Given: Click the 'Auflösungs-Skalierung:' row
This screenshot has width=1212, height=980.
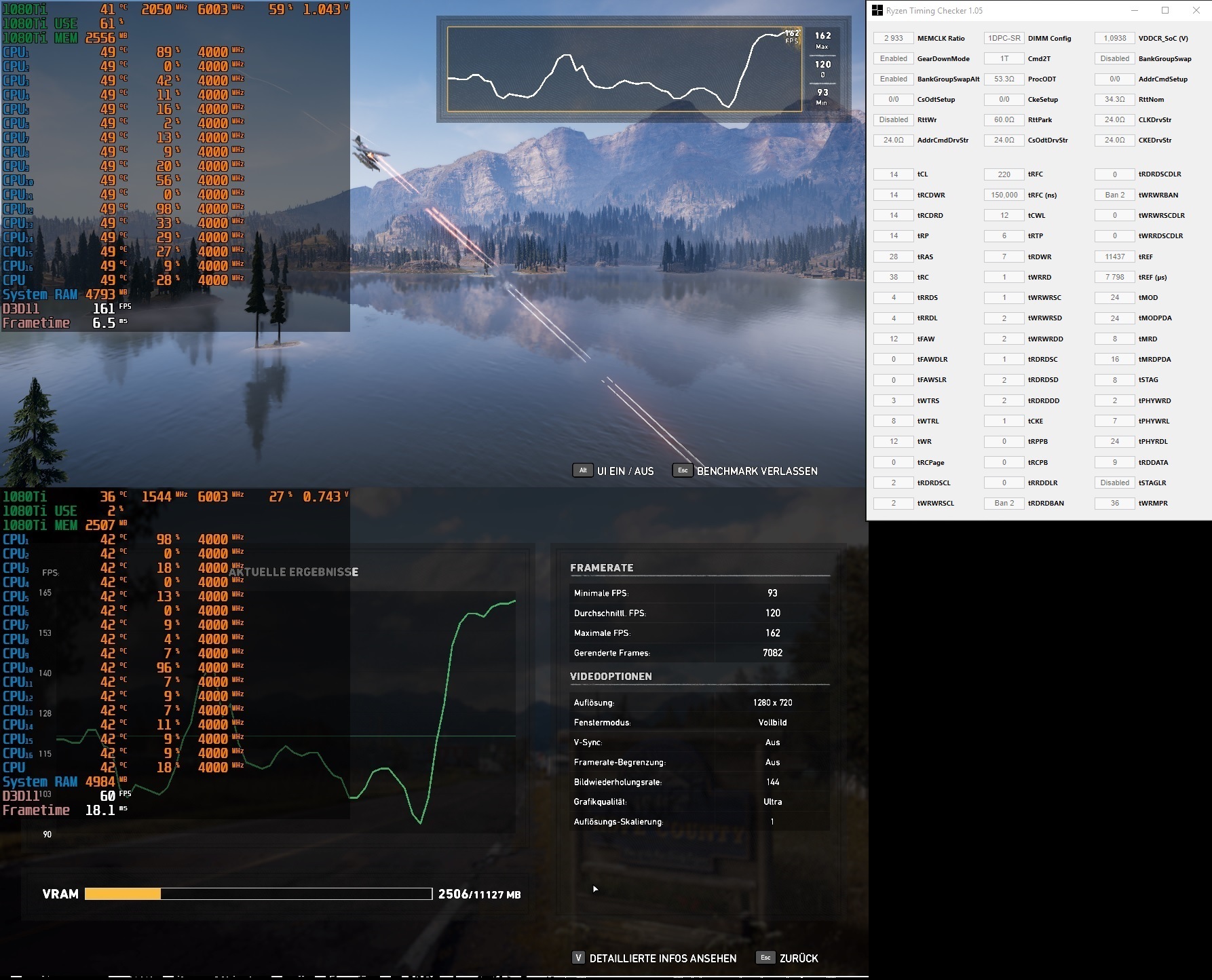Looking at the screenshot, I should (x=700, y=822).
